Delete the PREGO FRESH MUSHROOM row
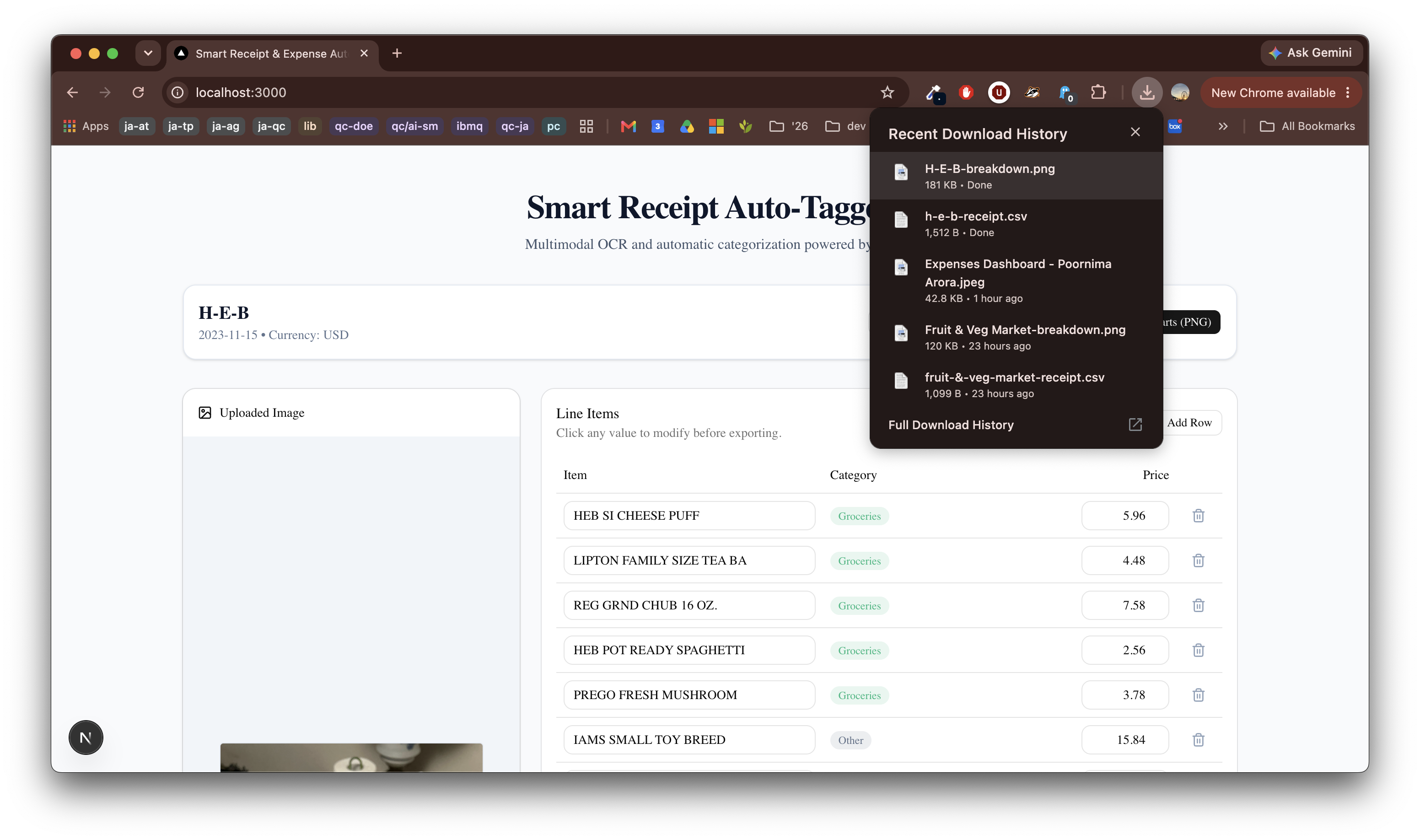The height and width of the screenshot is (840, 1420). pos(1198,695)
